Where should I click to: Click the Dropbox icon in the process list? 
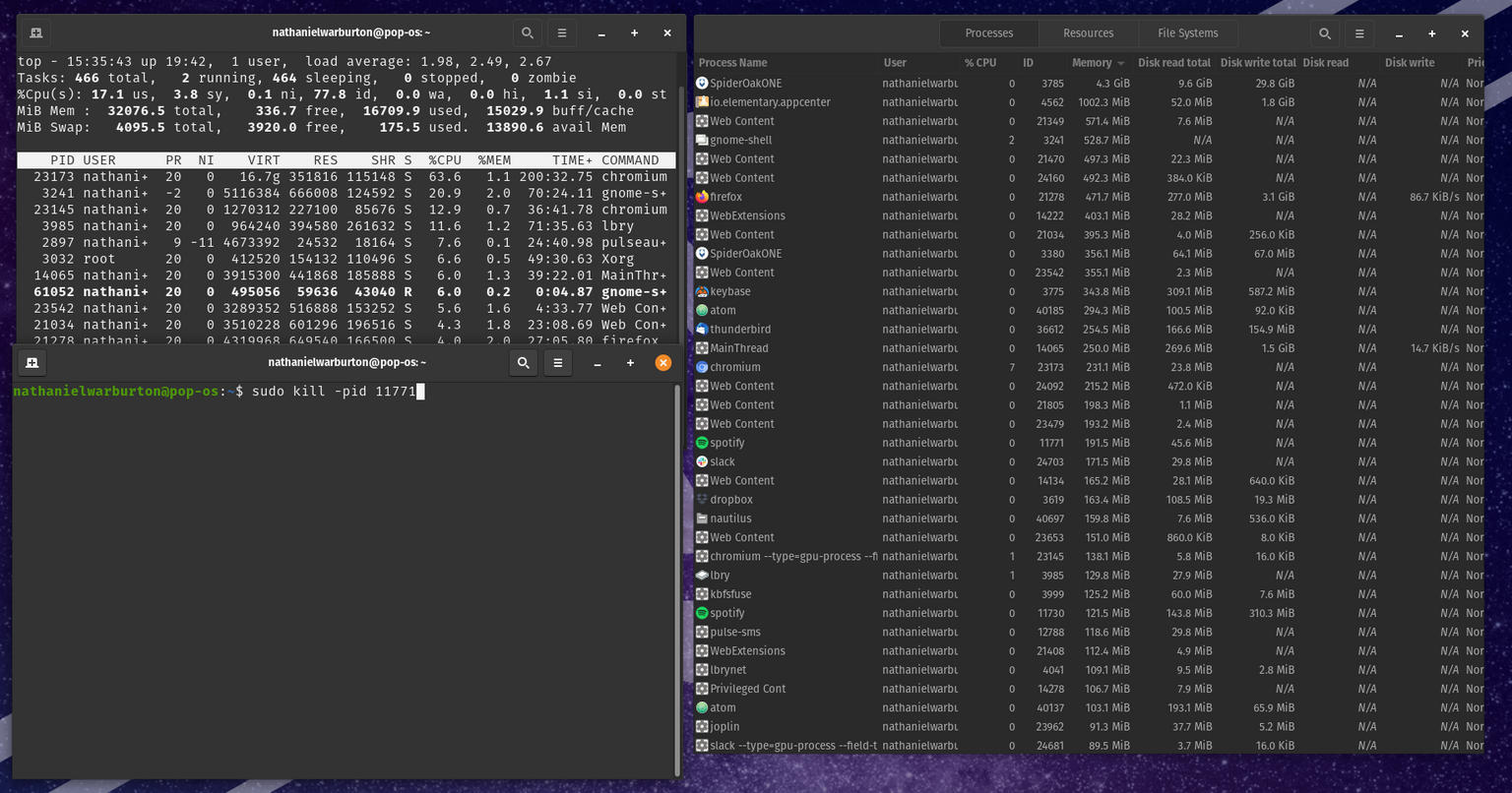point(701,499)
